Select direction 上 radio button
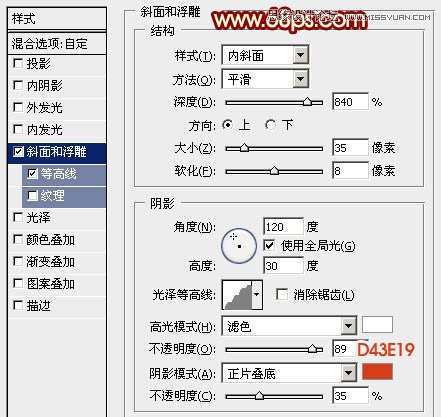 [228, 125]
